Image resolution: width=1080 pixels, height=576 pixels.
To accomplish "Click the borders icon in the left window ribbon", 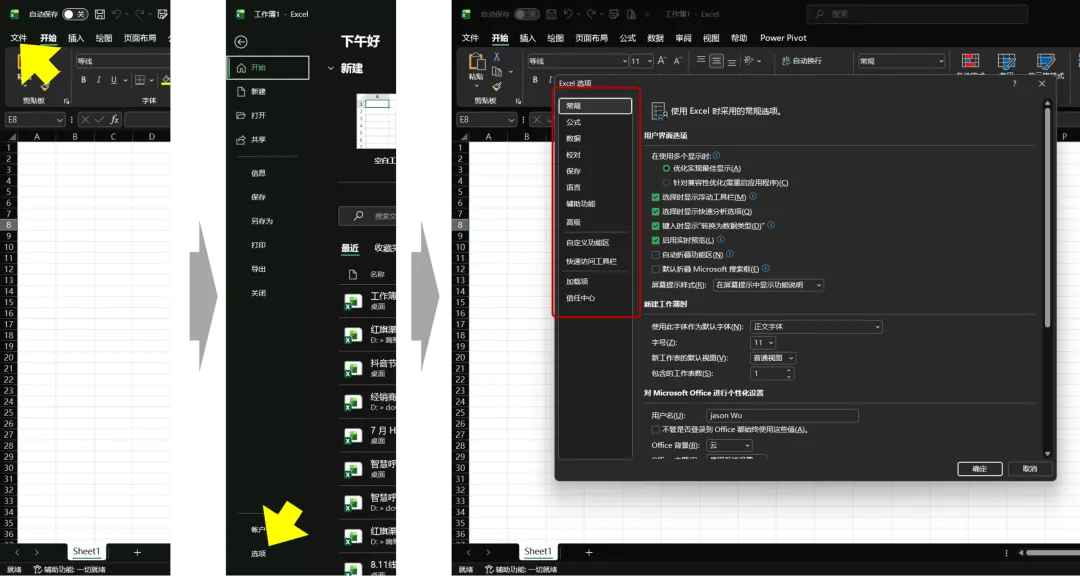I will coord(140,81).
